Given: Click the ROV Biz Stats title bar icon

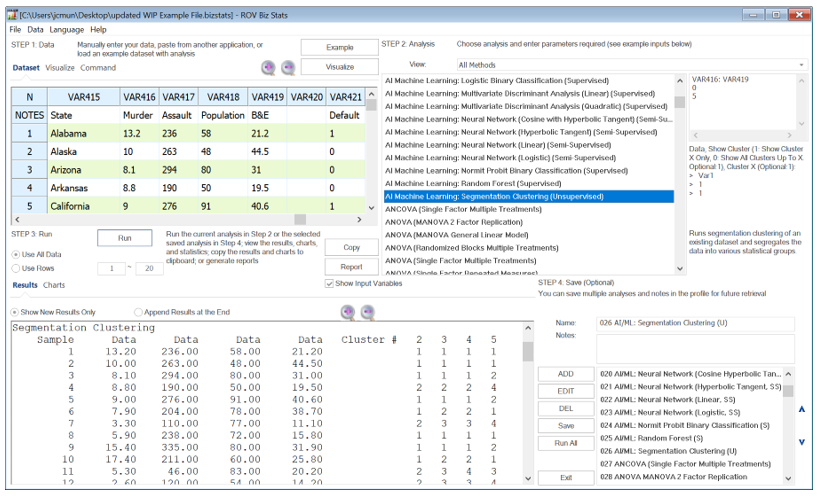Looking at the screenshot, I should (12, 15).
